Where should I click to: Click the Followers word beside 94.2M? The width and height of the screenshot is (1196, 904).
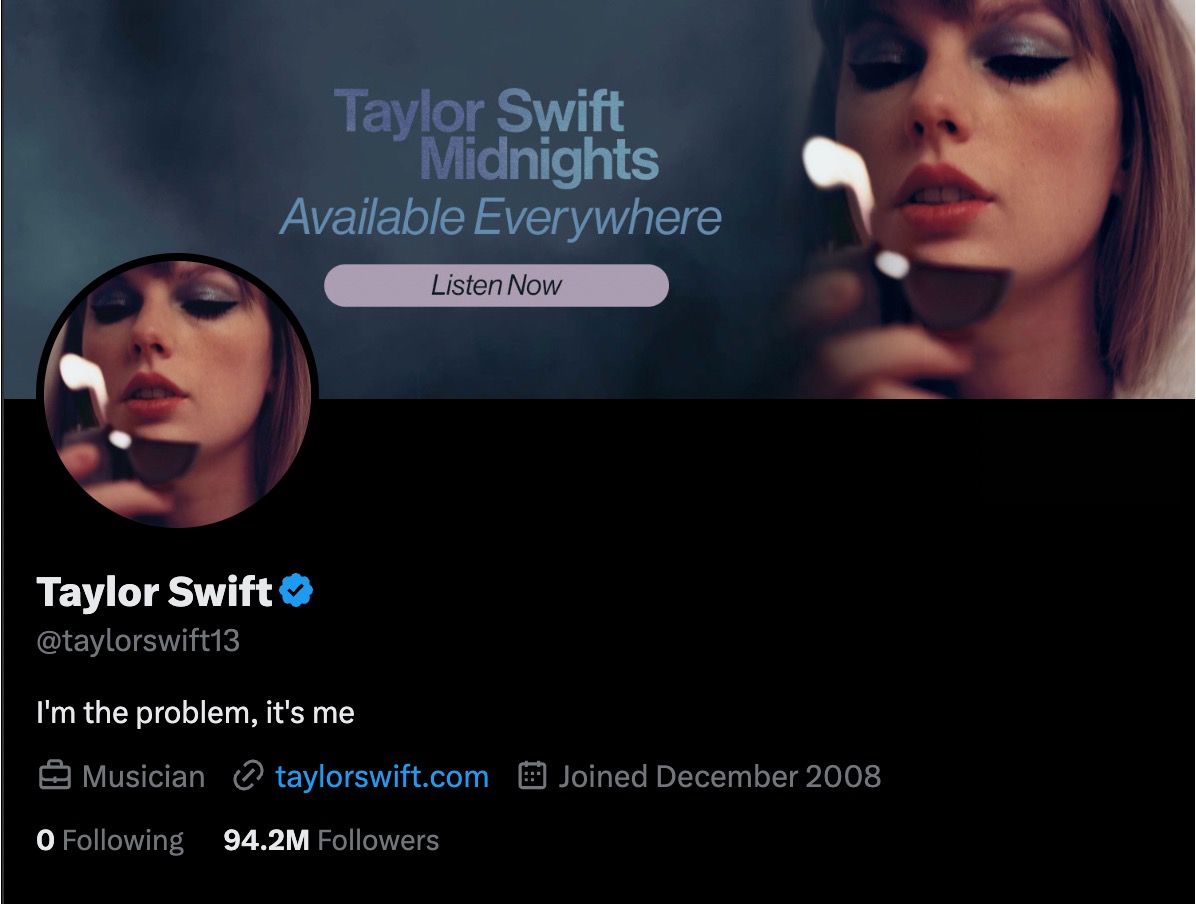point(378,840)
